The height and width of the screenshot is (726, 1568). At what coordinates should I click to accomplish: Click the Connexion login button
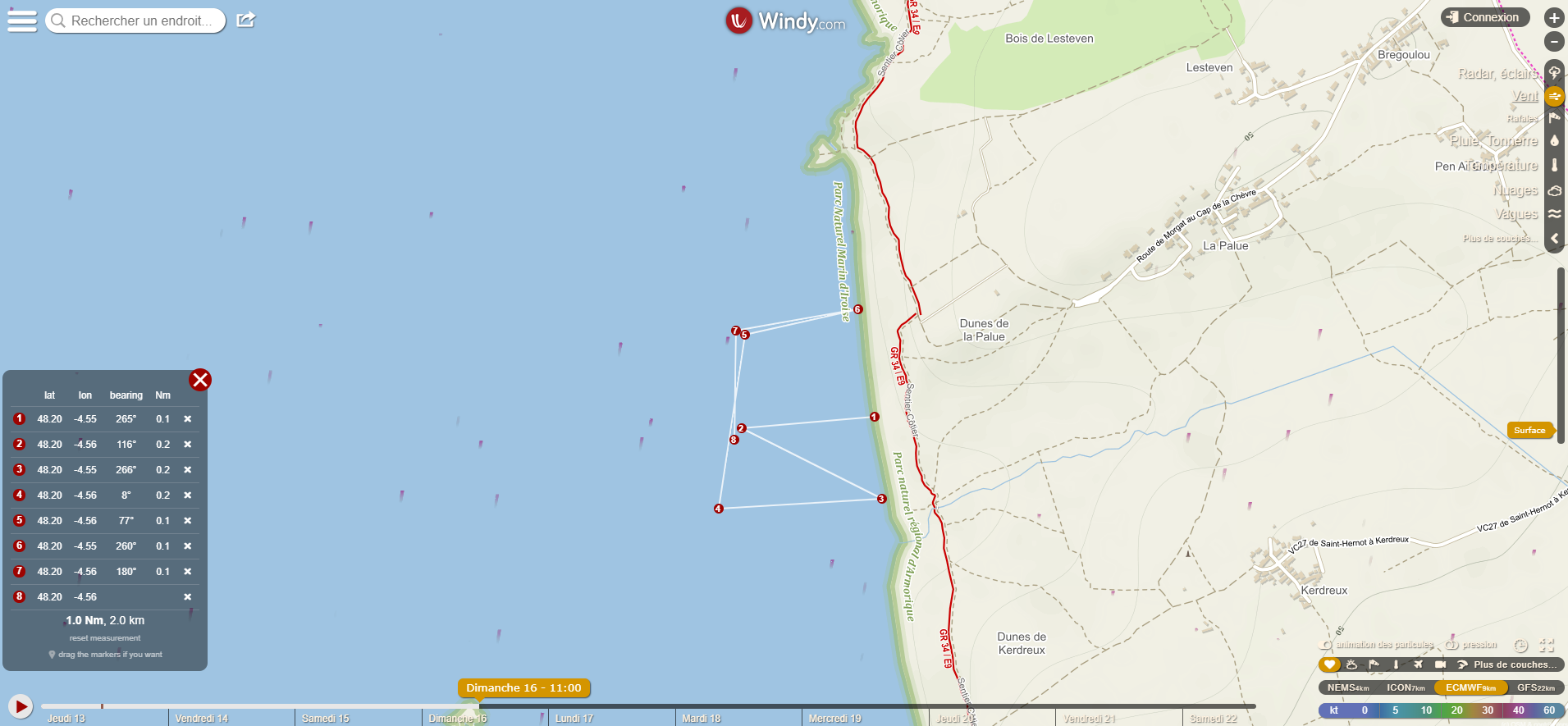coord(1485,17)
